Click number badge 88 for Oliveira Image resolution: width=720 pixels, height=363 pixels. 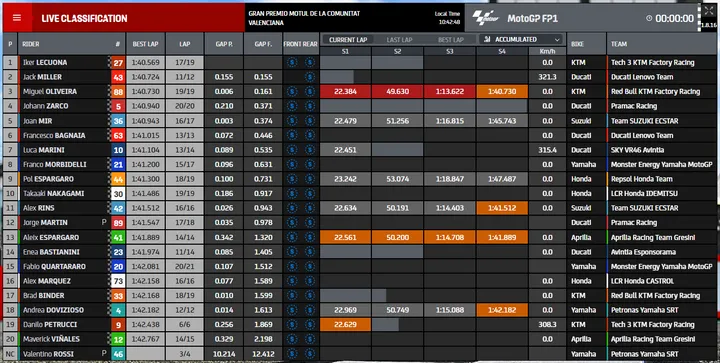click(x=118, y=92)
